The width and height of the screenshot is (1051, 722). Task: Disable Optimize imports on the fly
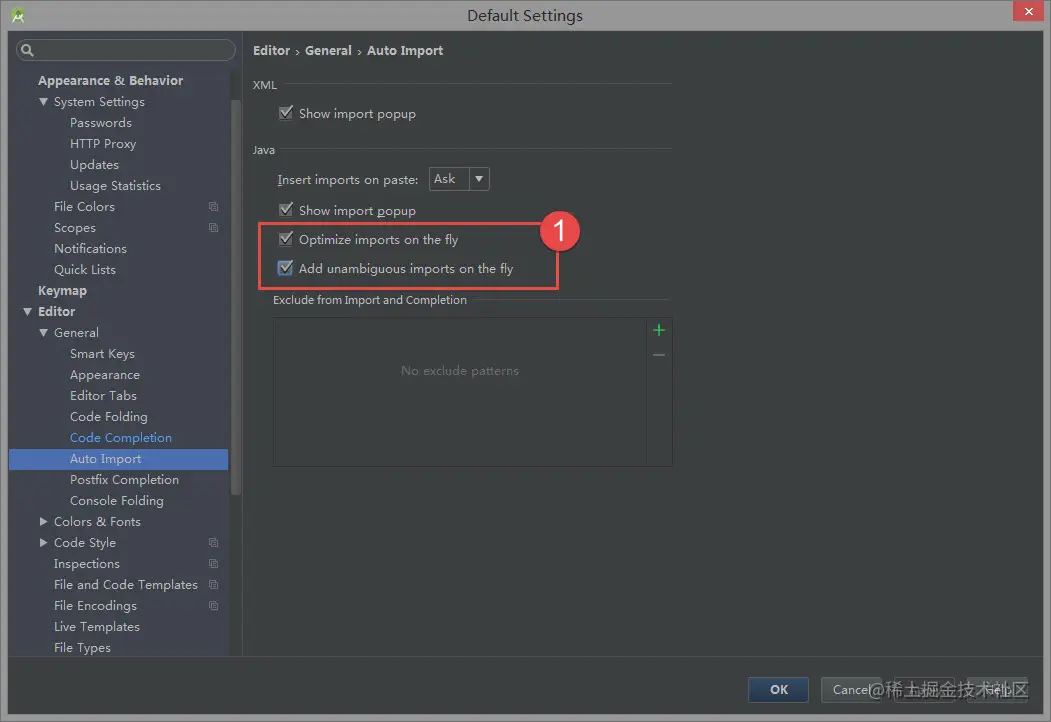pos(286,239)
